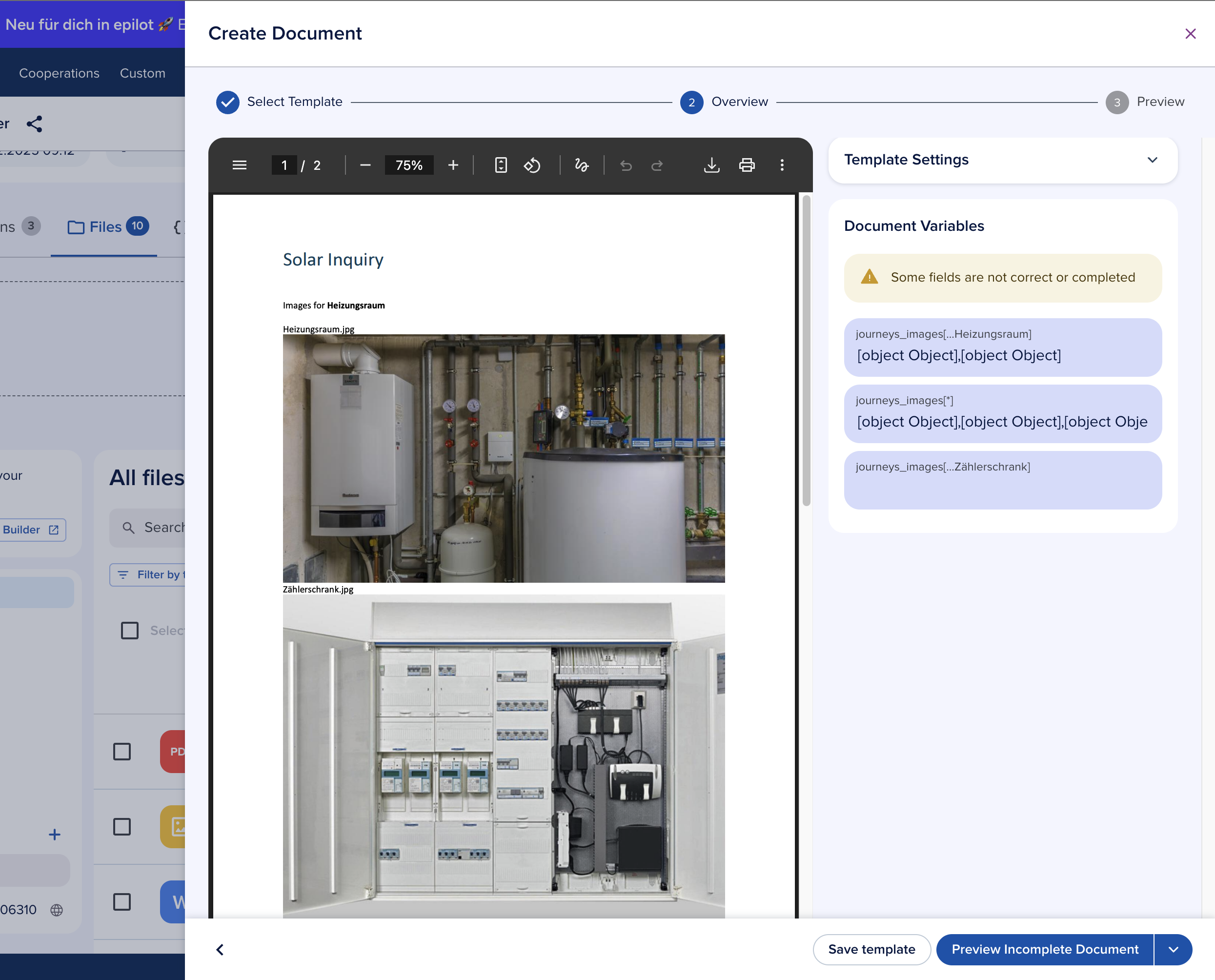
Task: Open dropdown arrow next to Preview Incomplete Document
Action: pos(1173,950)
